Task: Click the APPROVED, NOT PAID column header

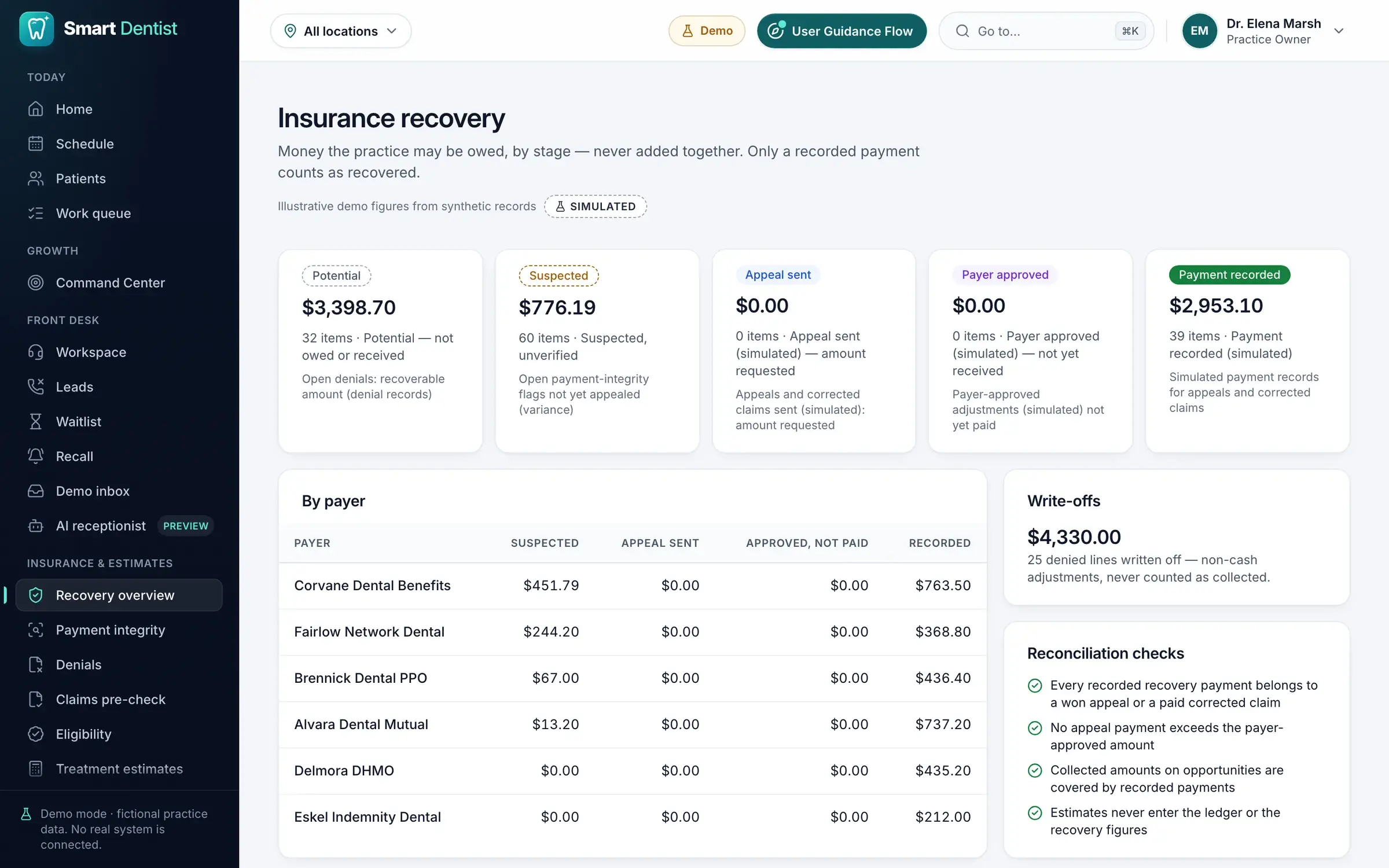Action: click(807, 543)
